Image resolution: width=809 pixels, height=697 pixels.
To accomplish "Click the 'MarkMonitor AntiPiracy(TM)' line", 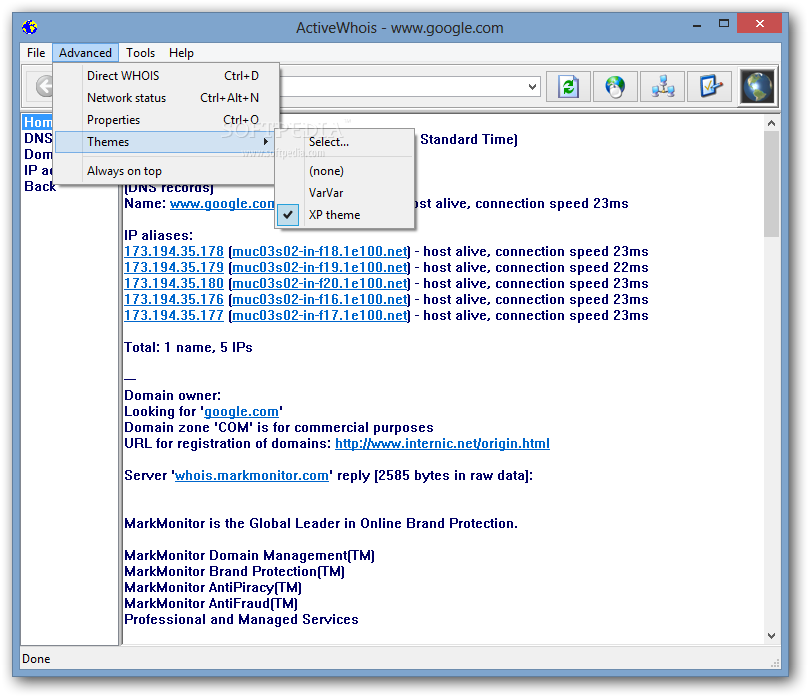I will 213,588.
